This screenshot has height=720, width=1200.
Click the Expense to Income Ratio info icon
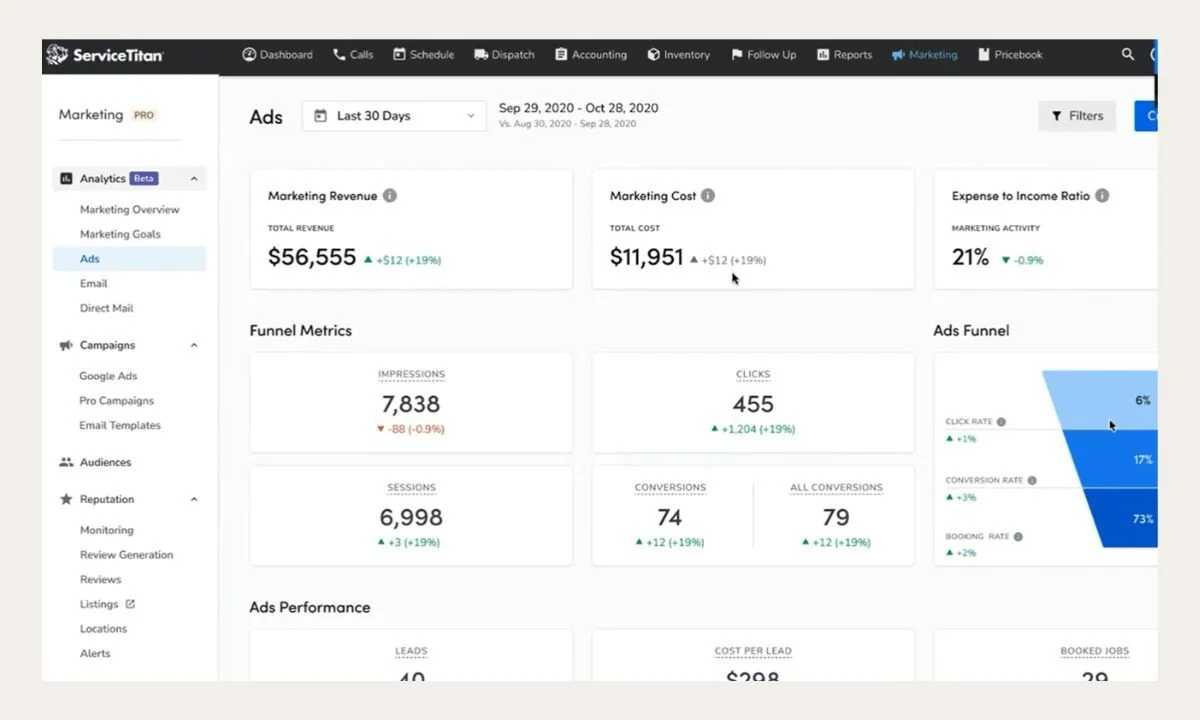(x=1102, y=196)
